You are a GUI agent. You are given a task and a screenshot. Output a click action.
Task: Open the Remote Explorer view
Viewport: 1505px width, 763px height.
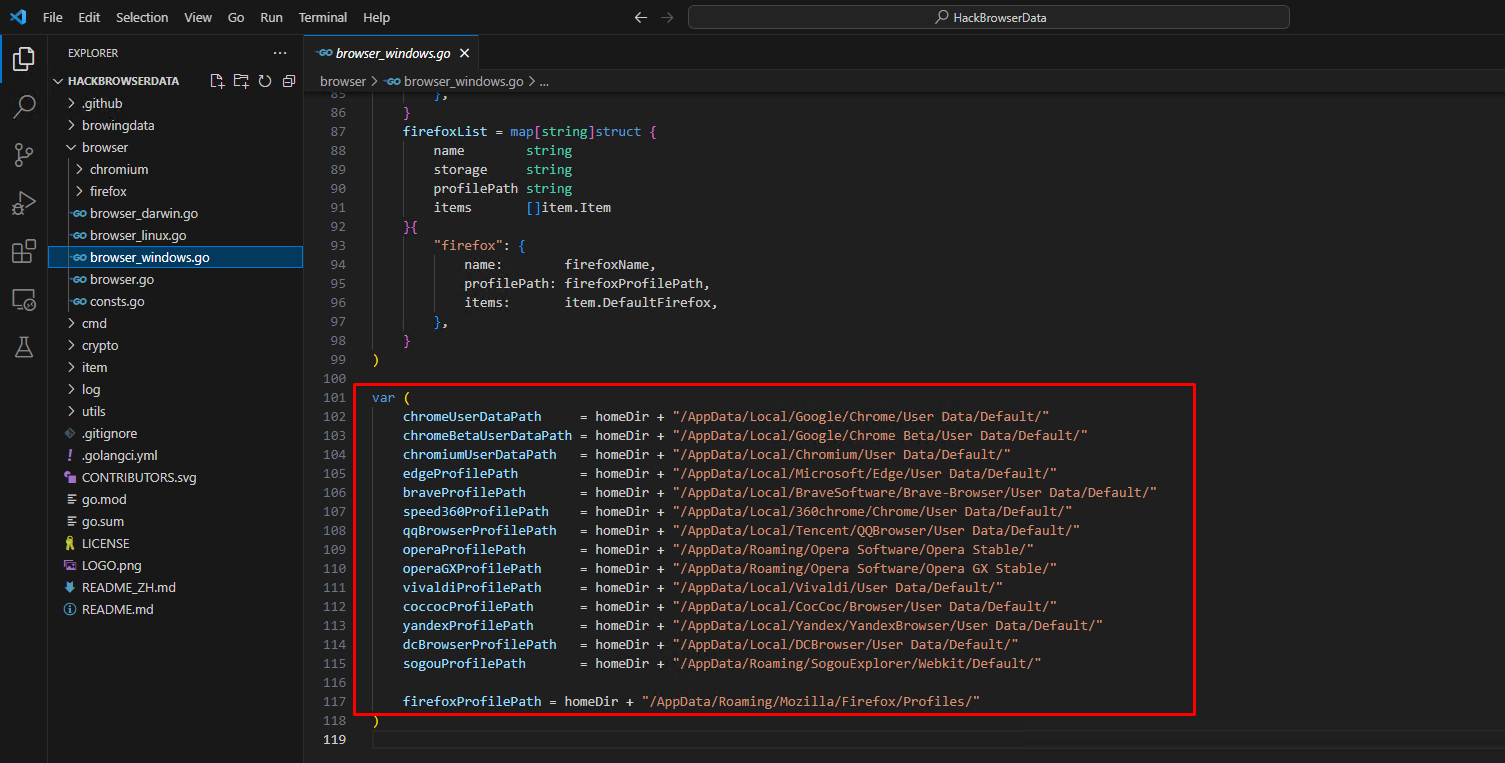(x=23, y=299)
